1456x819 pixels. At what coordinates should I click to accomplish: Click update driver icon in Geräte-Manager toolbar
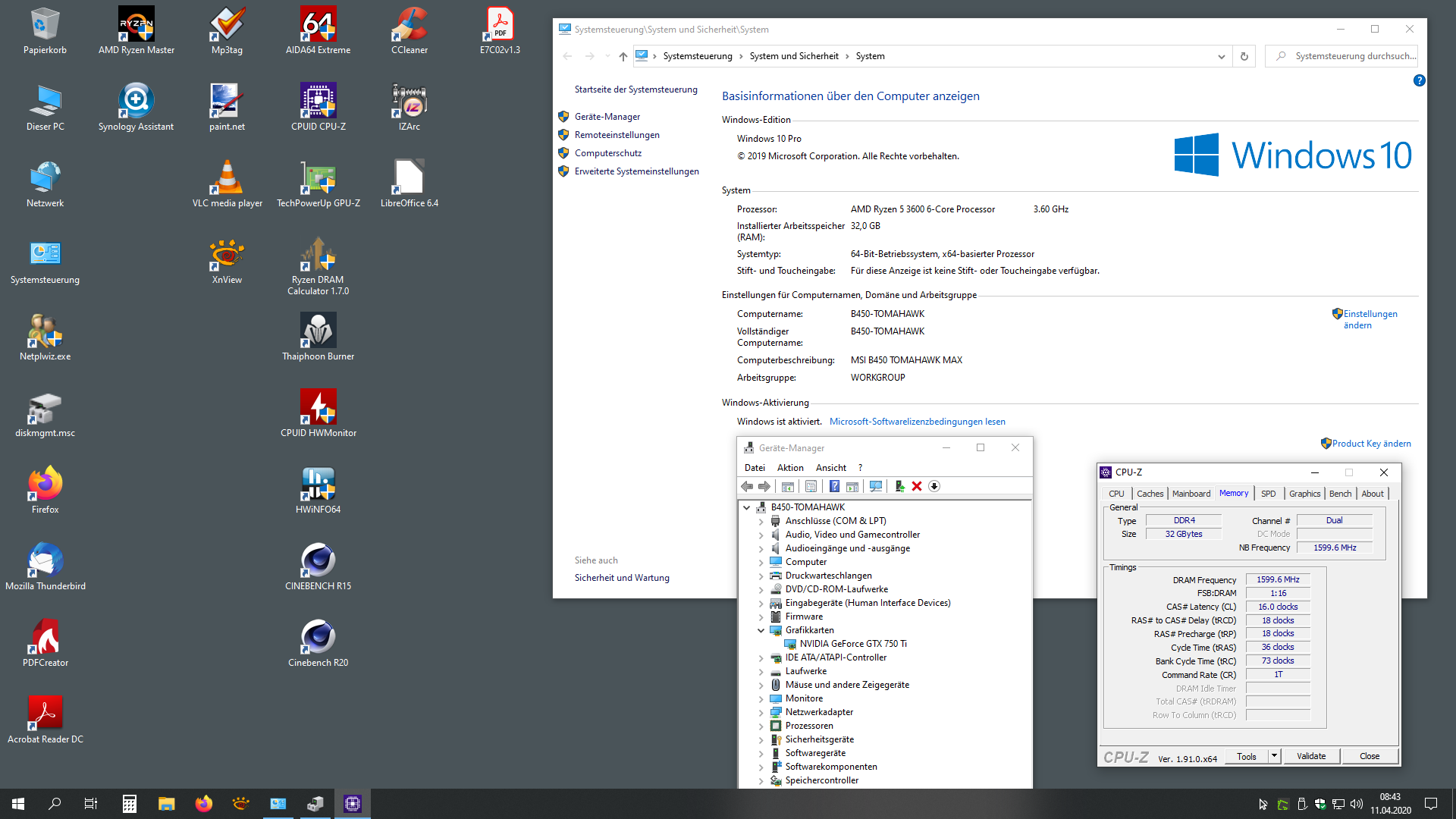tap(899, 486)
